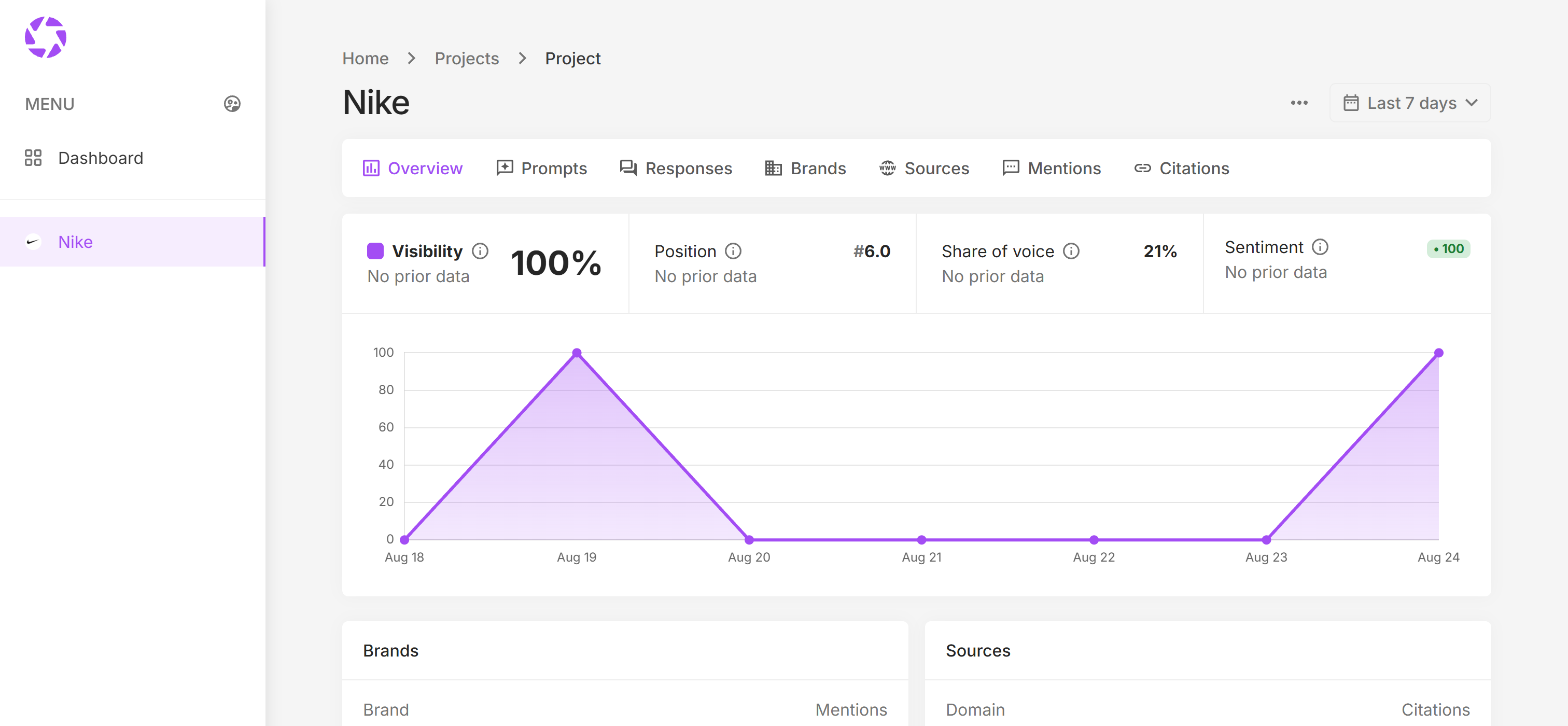Viewport: 1568px width, 726px height.
Task: Open the theme palette icon beside MENU
Action: point(232,104)
